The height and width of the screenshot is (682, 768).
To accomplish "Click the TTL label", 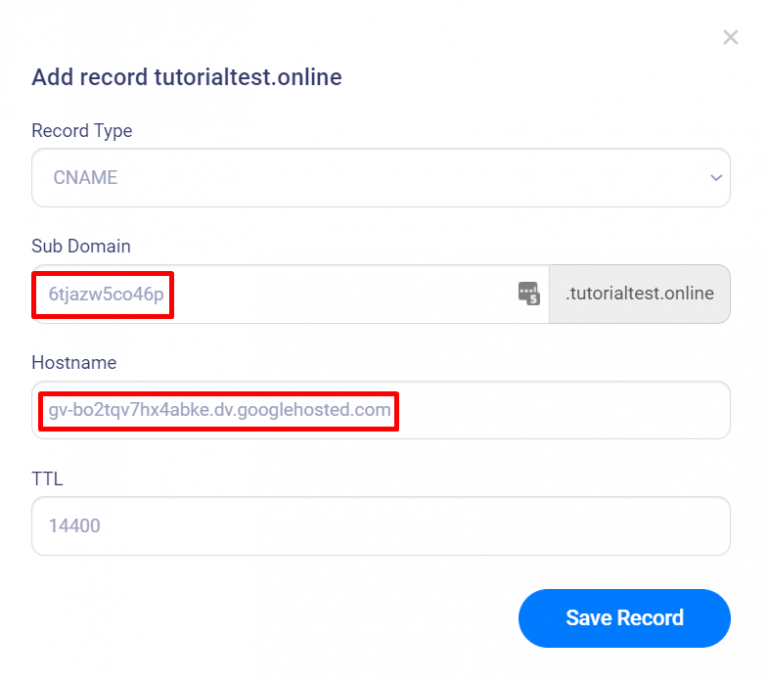I will click(47, 479).
